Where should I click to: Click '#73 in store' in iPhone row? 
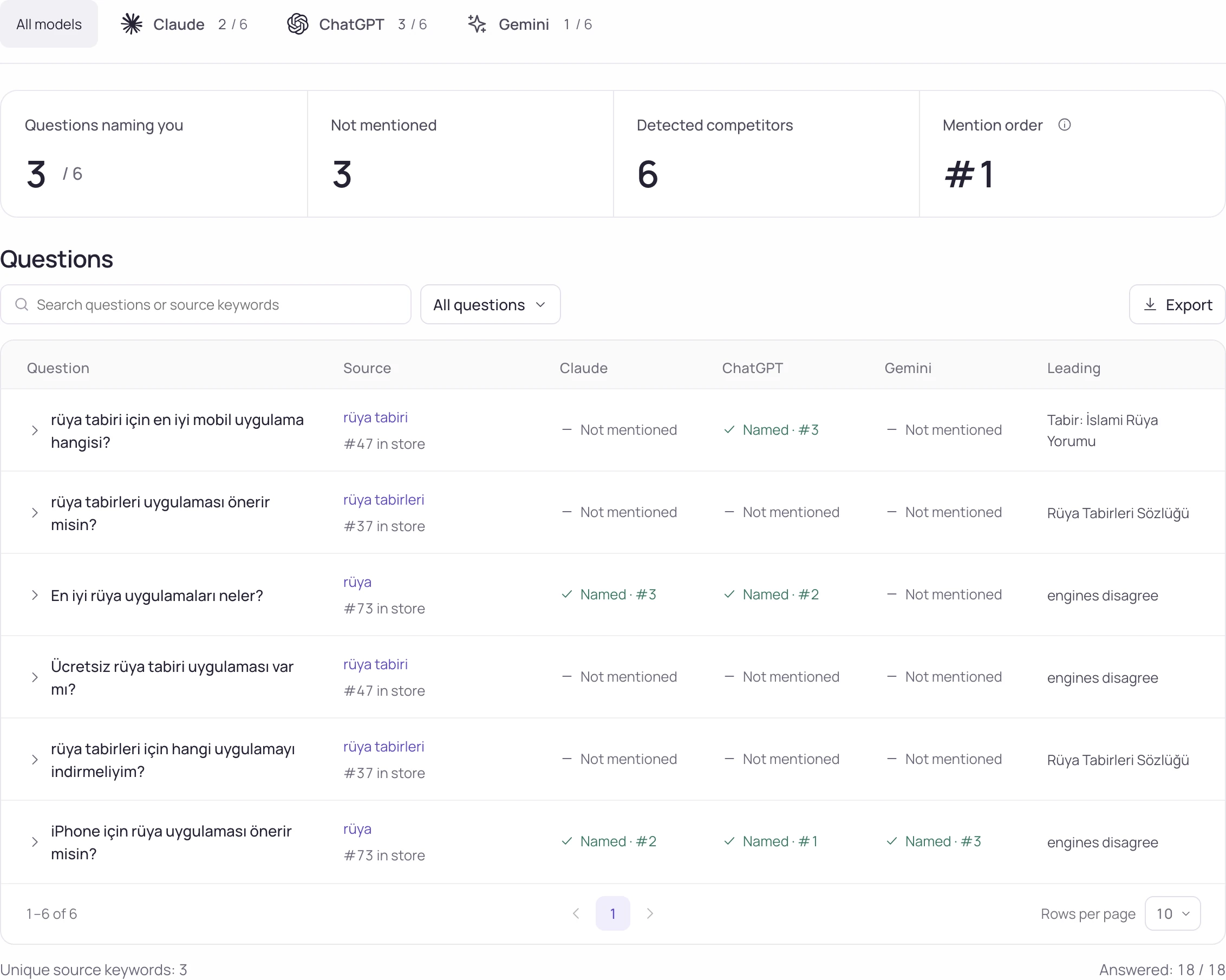tap(384, 855)
